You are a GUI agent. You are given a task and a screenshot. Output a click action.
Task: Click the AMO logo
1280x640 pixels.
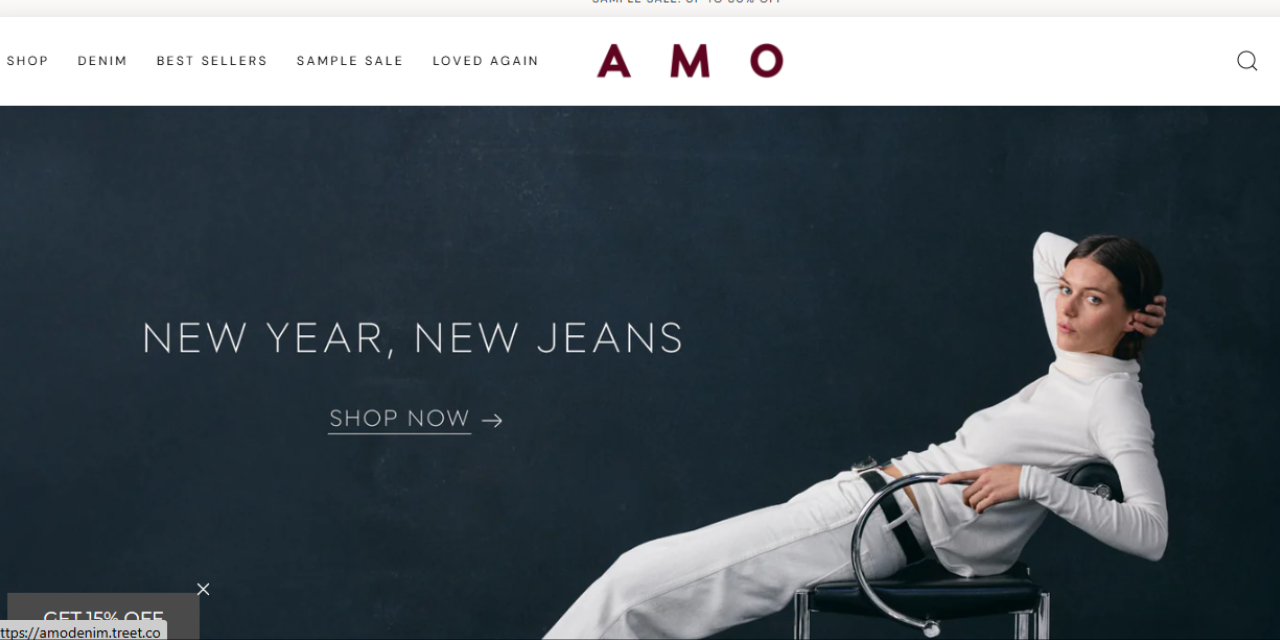click(x=690, y=61)
